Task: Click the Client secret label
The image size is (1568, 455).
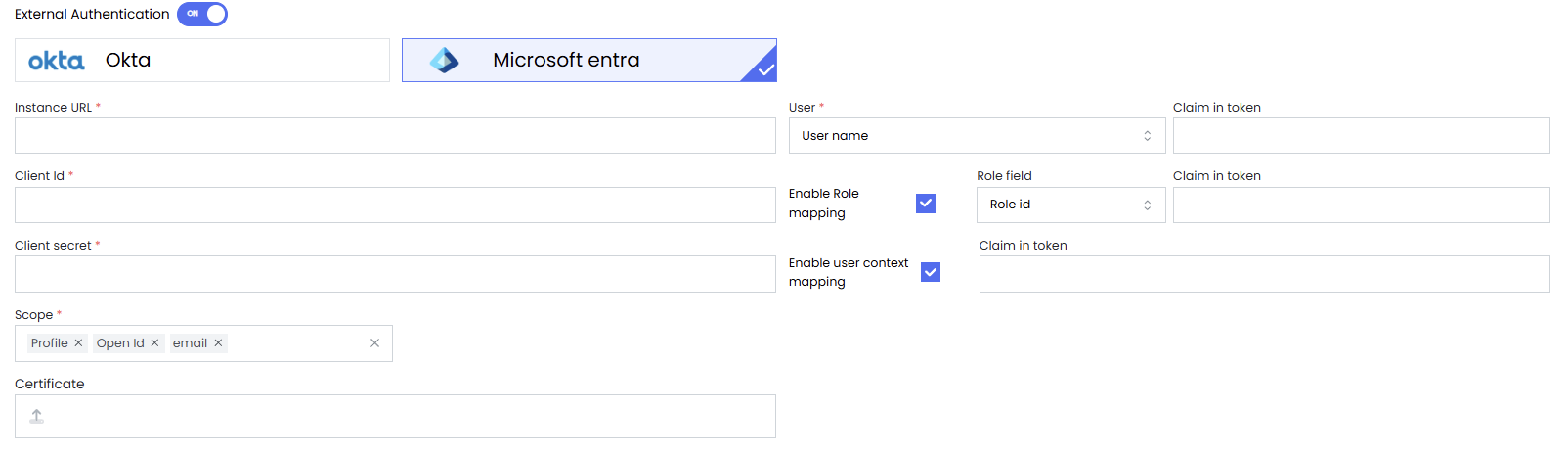Action: pos(53,246)
